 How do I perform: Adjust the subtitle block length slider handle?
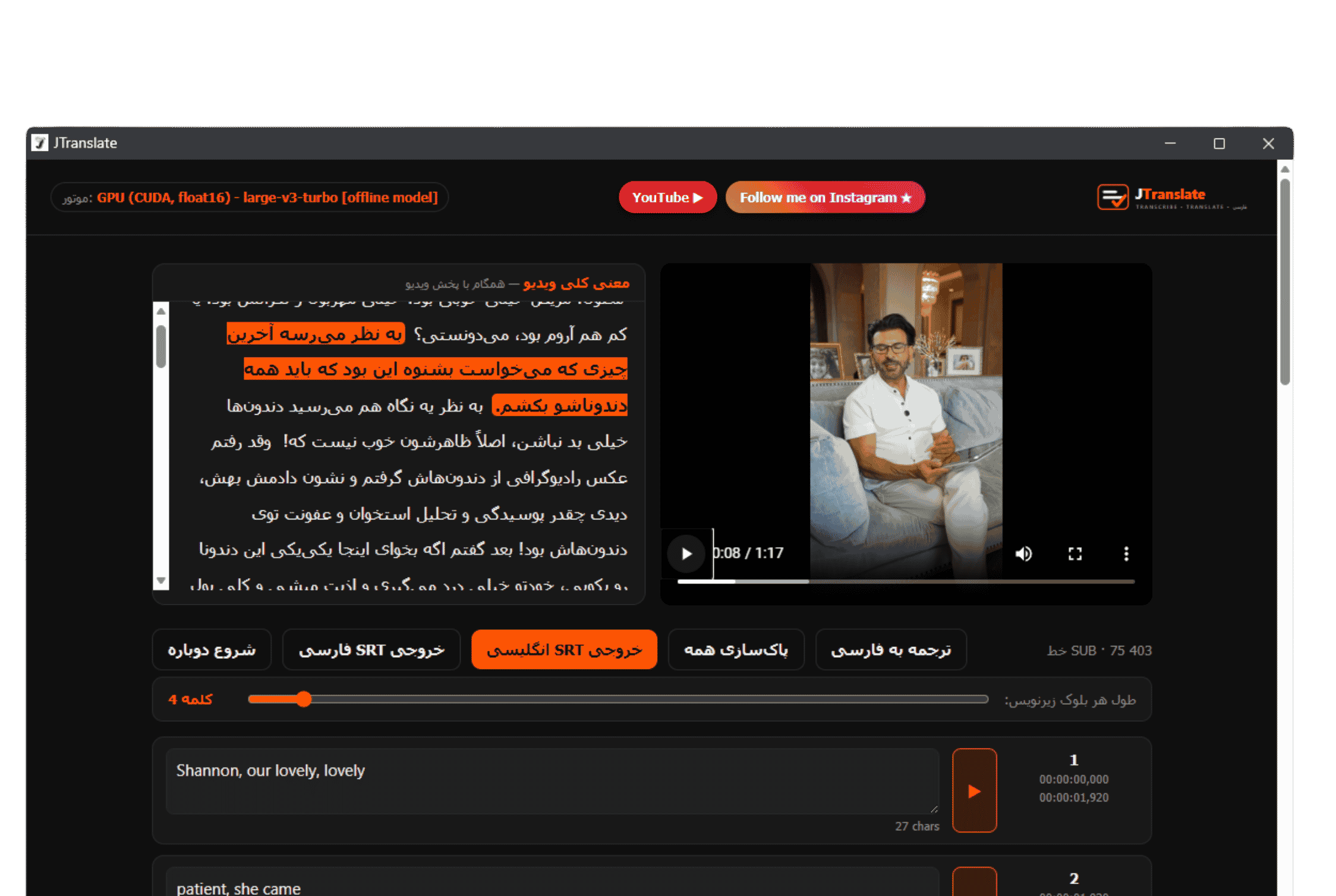coord(304,699)
